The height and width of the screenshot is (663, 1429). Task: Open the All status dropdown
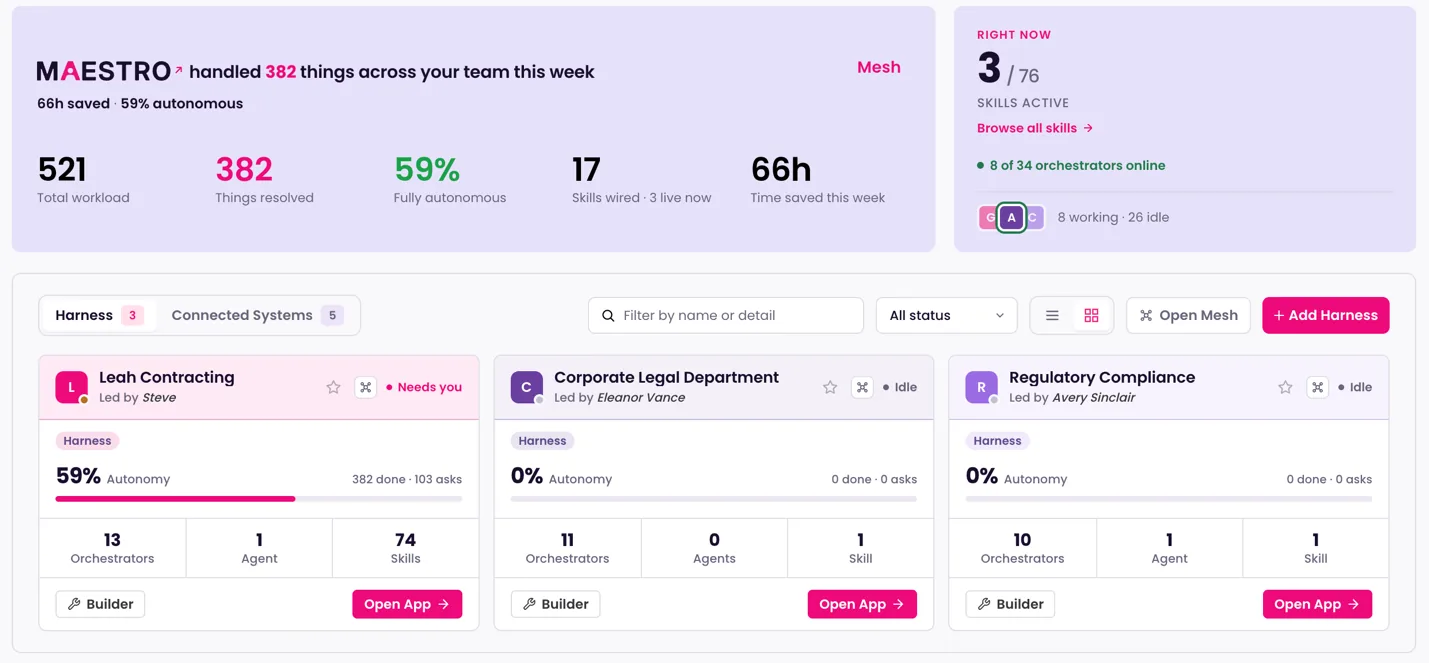pos(946,316)
